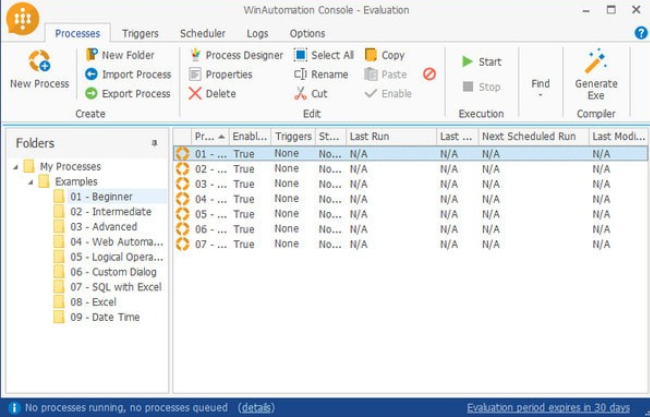
Task: Click the details link in status bar
Action: coord(257,407)
